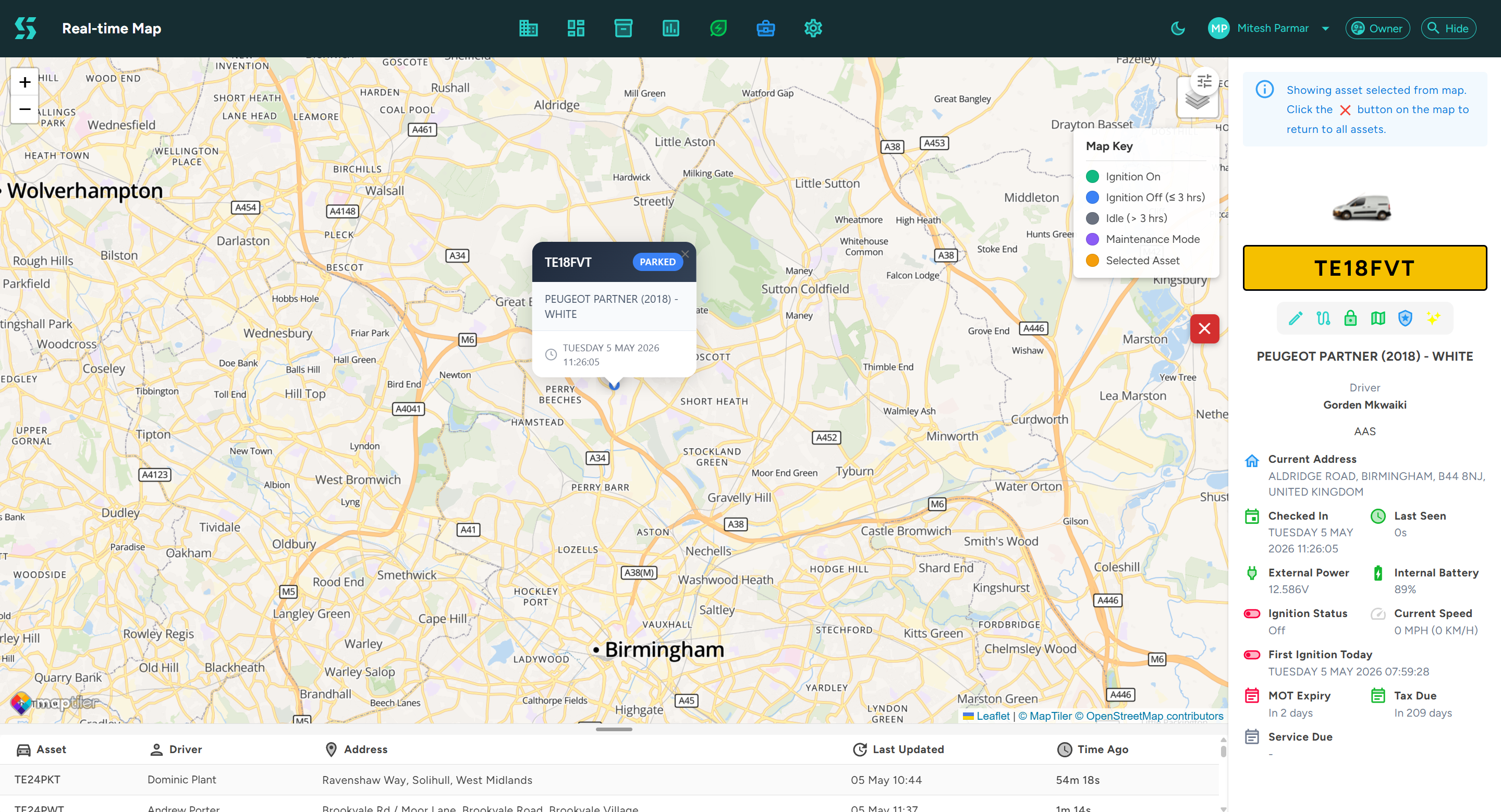
Task: Click the yellow sparkles icon for asset
Action: [x=1433, y=318]
